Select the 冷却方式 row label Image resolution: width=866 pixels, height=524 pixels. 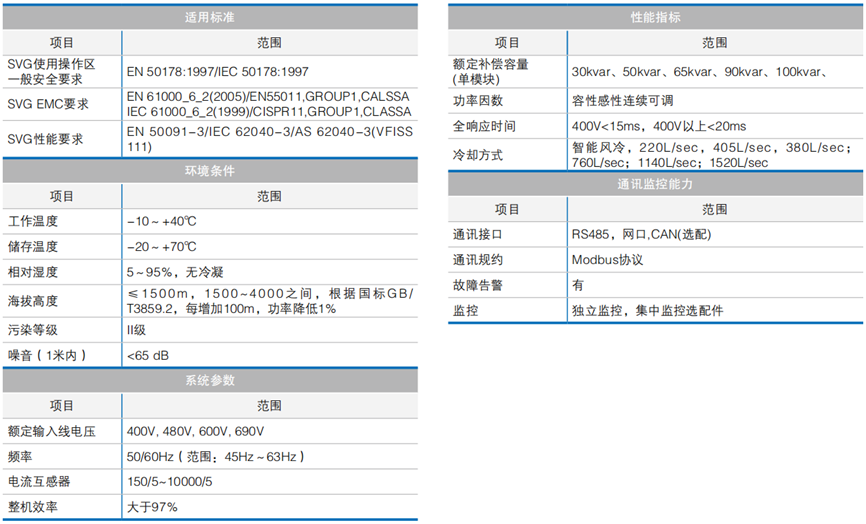[x=478, y=155]
